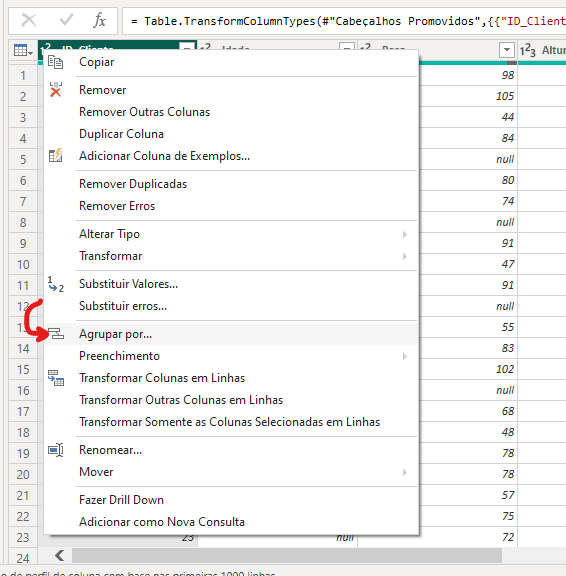Click the Agrupar por icon
The height and width of the screenshot is (576, 566).
tap(56, 334)
